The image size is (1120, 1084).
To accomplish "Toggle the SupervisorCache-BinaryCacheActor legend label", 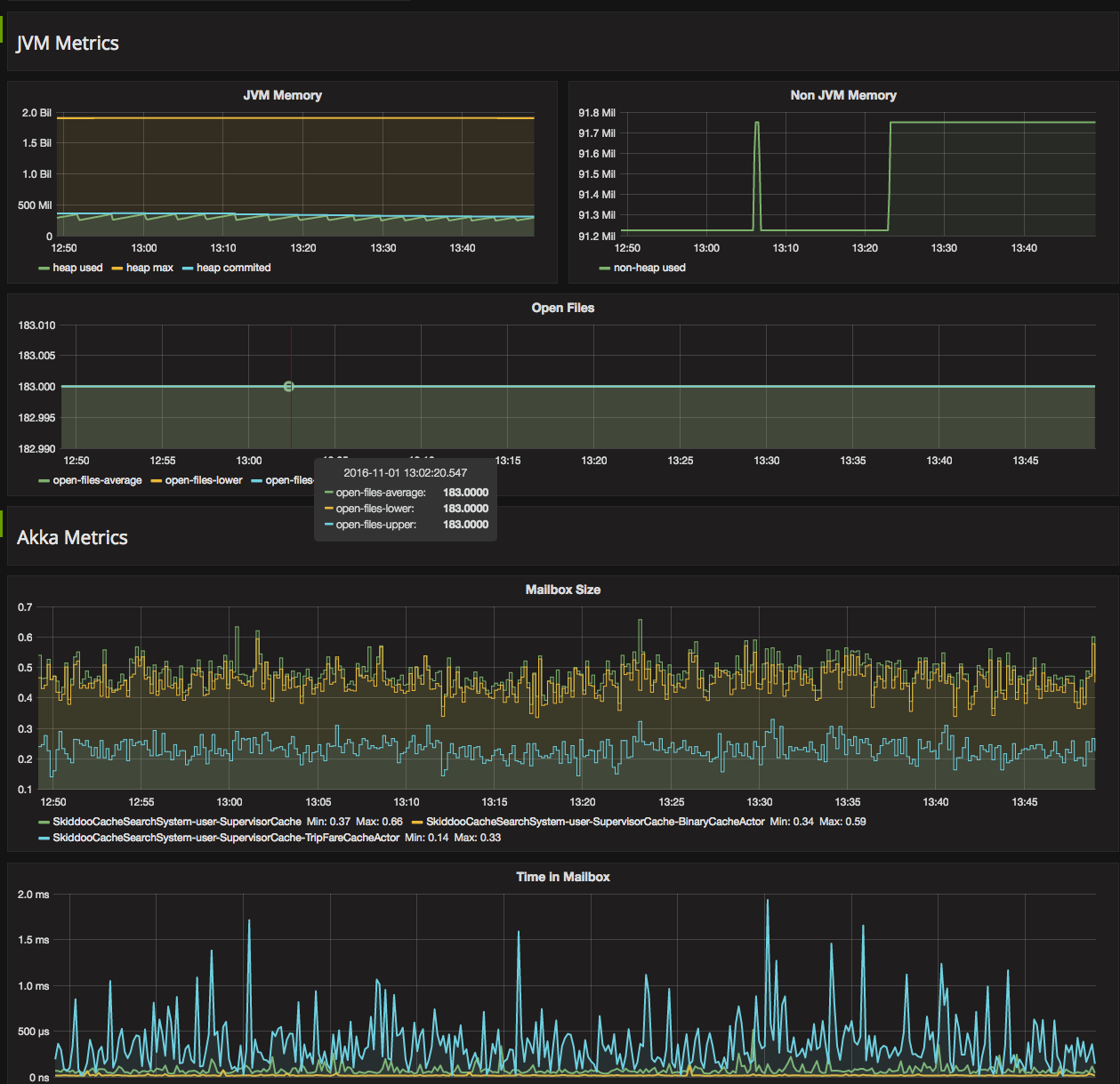I will click(595, 822).
